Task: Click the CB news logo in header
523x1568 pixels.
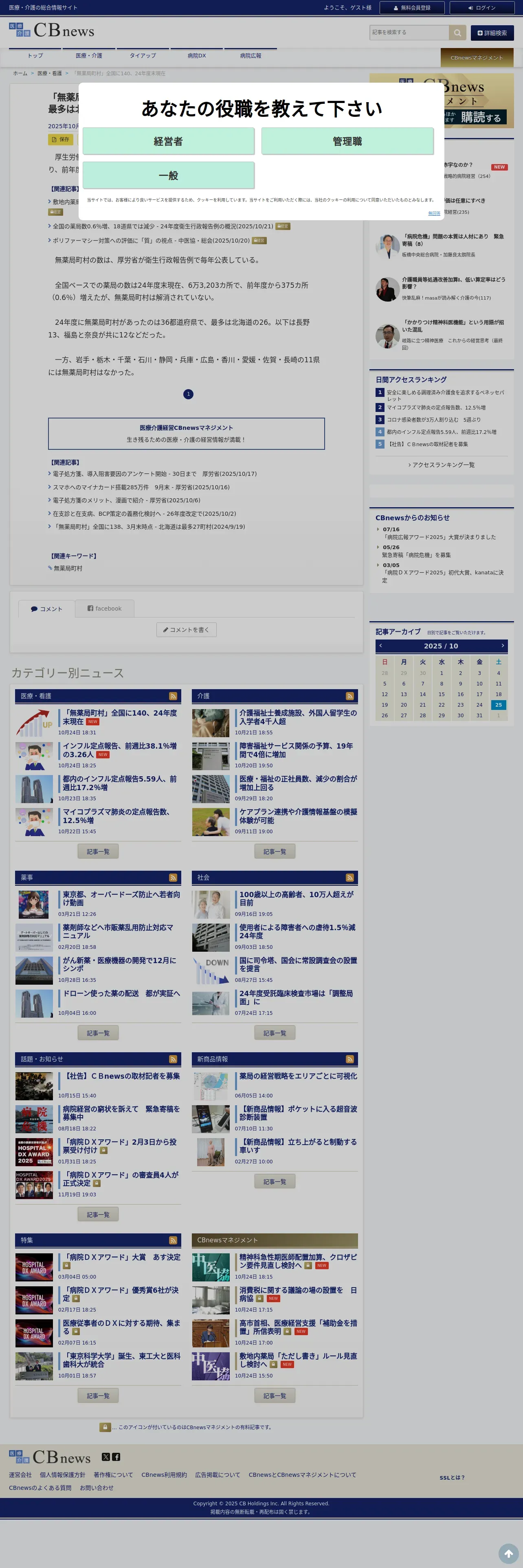Action: [52, 30]
